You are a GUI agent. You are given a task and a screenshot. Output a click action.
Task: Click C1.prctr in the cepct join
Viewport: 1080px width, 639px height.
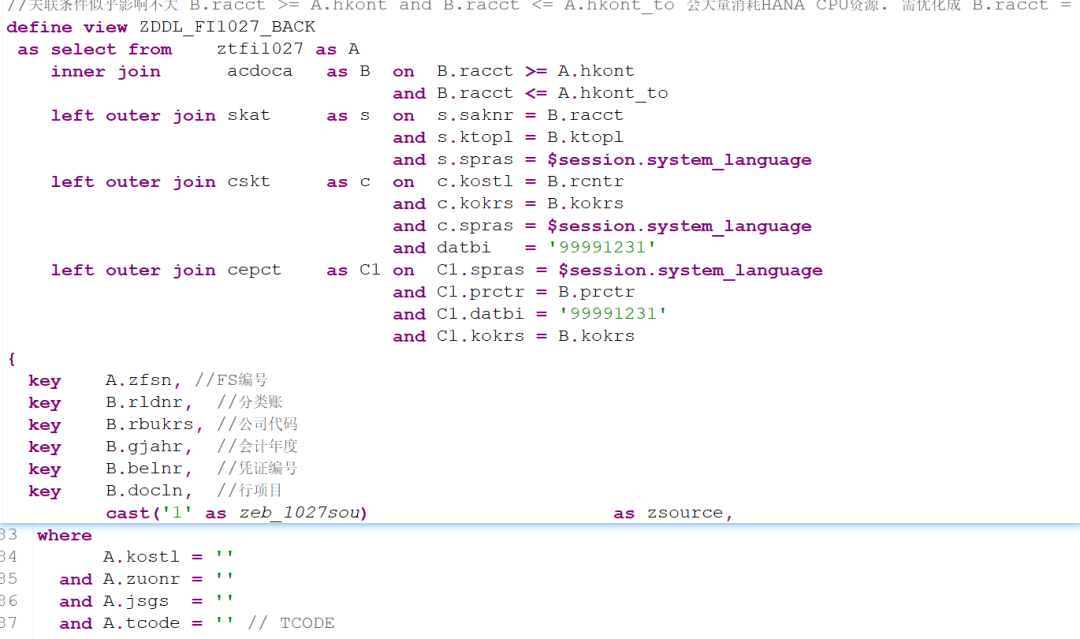pos(480,292)
